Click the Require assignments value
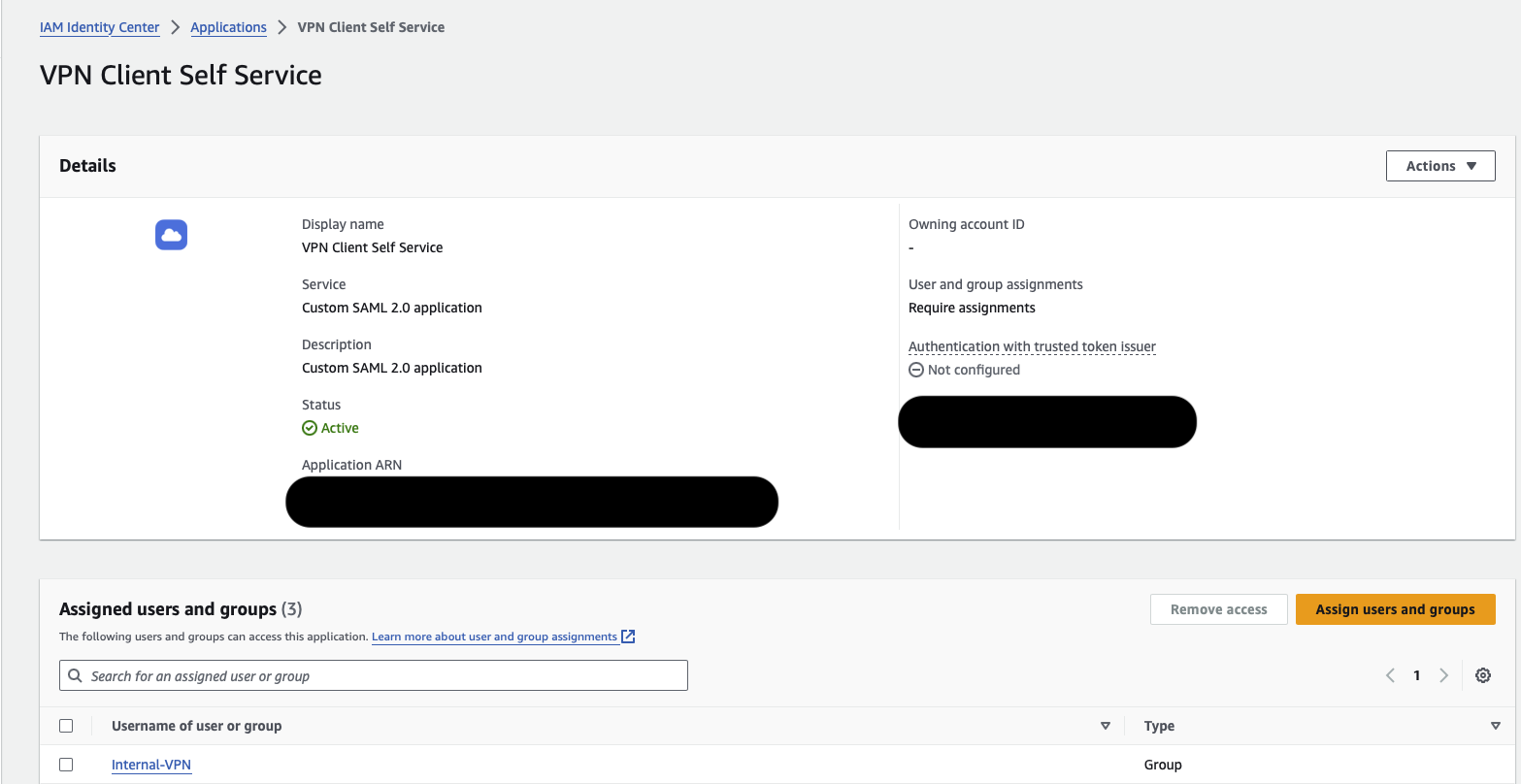The image size is (1521, 784). 972,308
